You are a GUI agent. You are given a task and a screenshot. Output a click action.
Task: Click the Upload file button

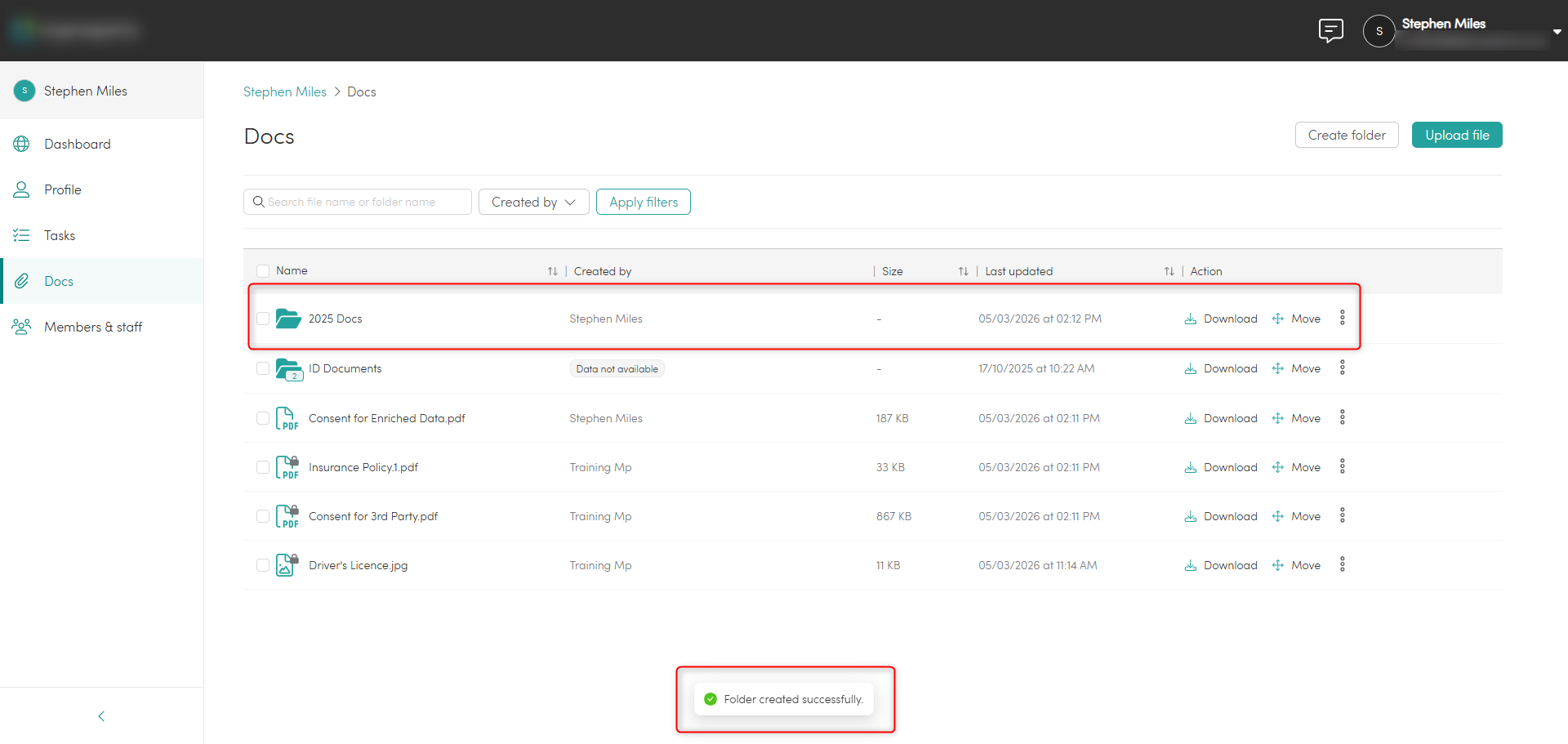[1457, 135]
